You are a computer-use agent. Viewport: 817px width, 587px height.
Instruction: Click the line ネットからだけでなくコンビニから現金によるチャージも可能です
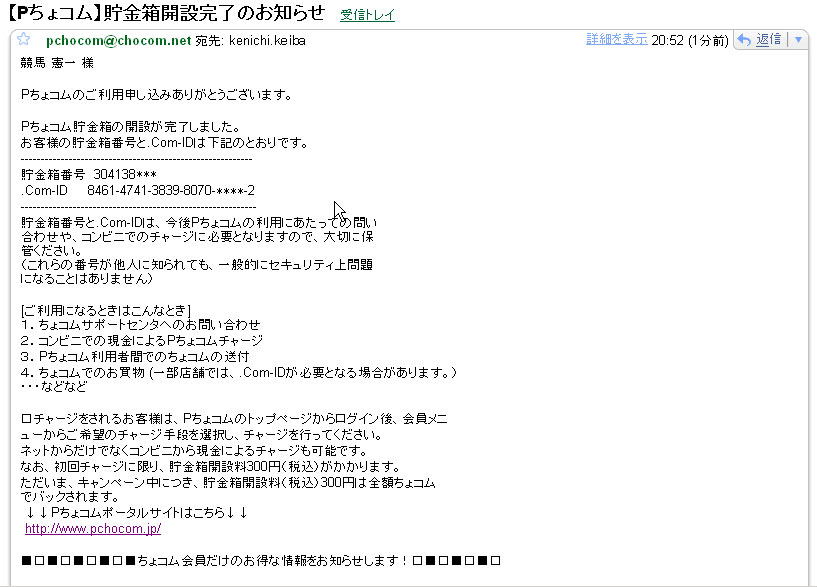pos(195,451)
